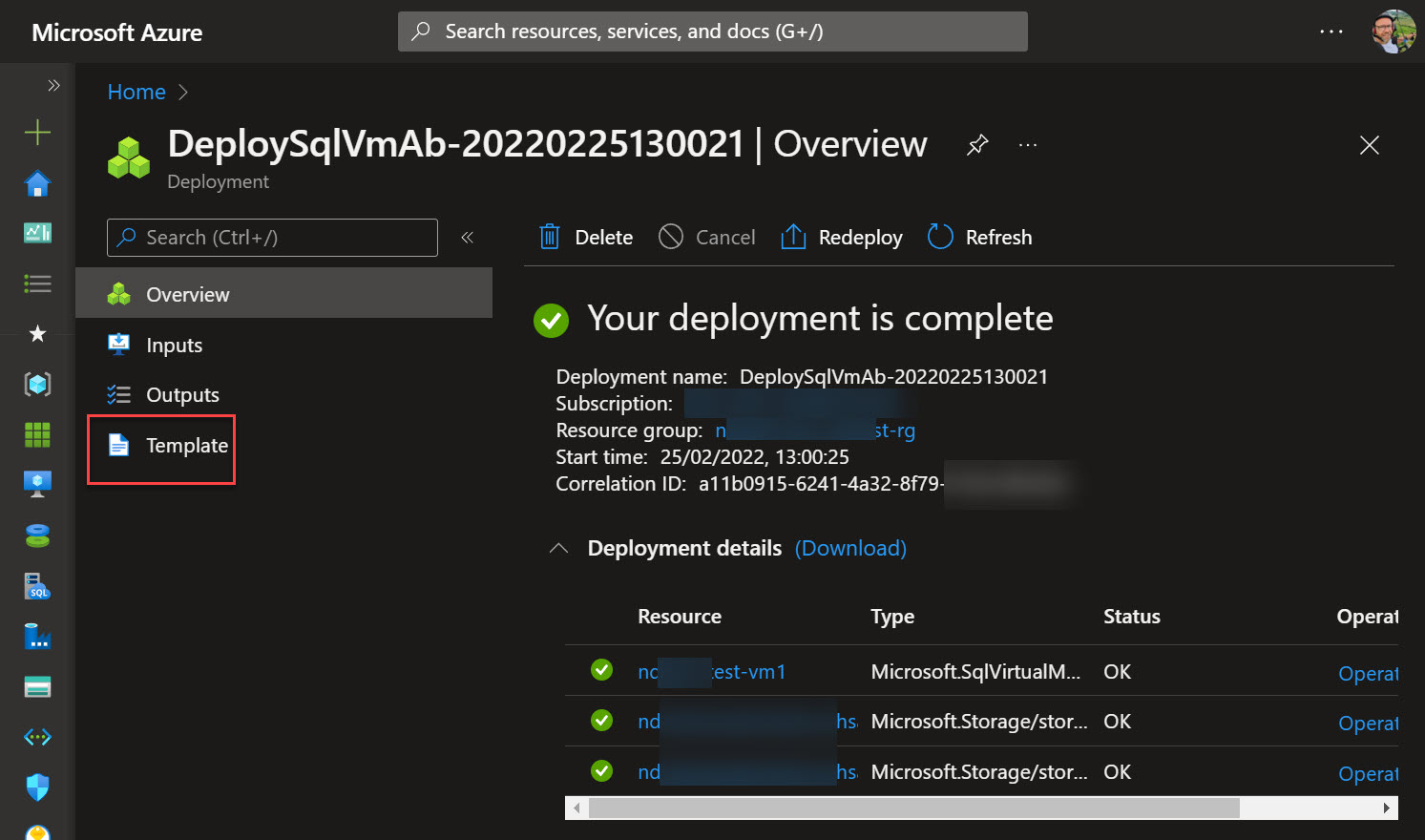Viewport: 1425px width, 840px height.
Task: Open Operation details for first Storage row
Action: [x=1368, y=723]
